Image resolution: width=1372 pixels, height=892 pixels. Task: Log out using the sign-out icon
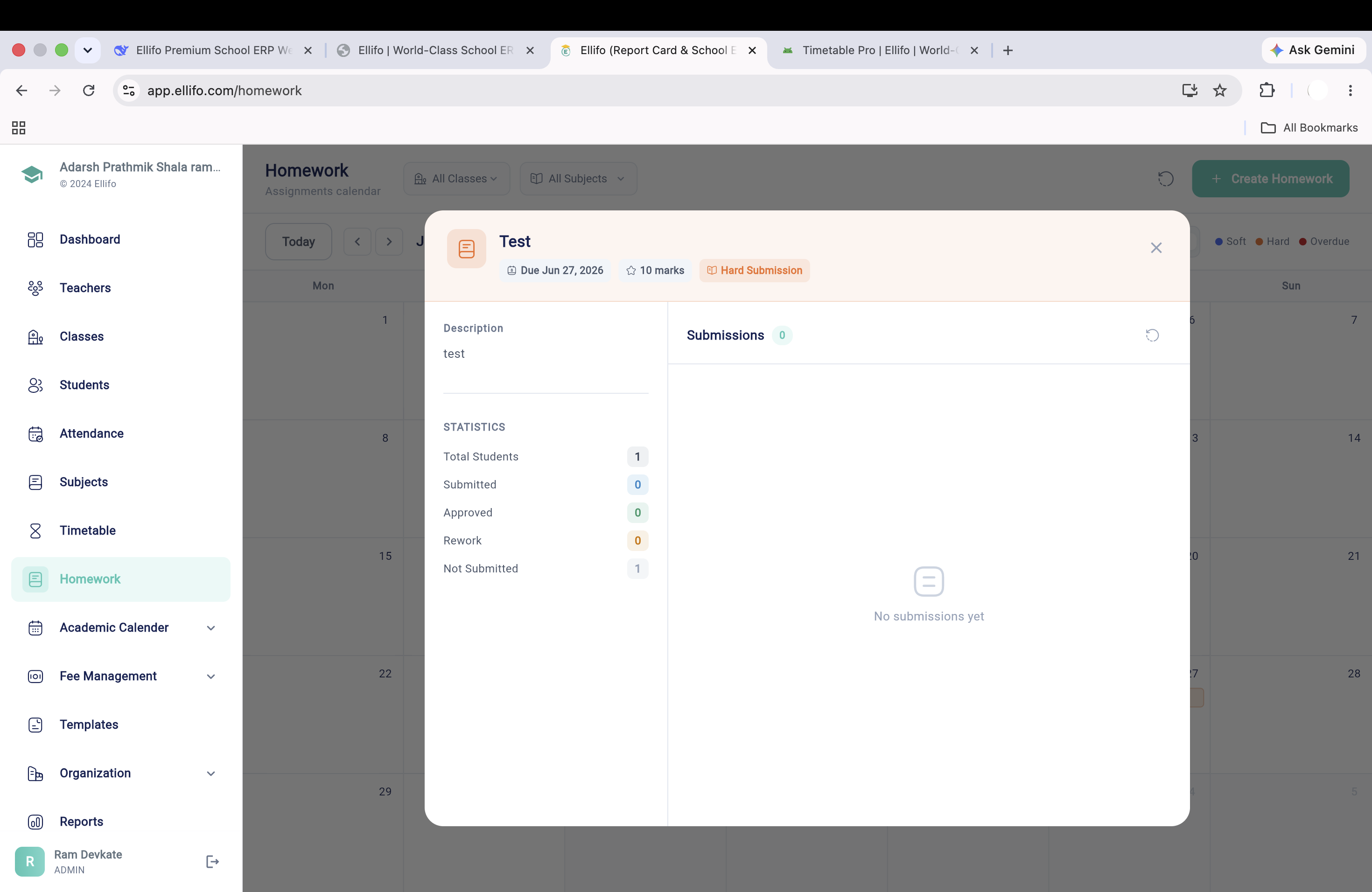pos(212,862)
